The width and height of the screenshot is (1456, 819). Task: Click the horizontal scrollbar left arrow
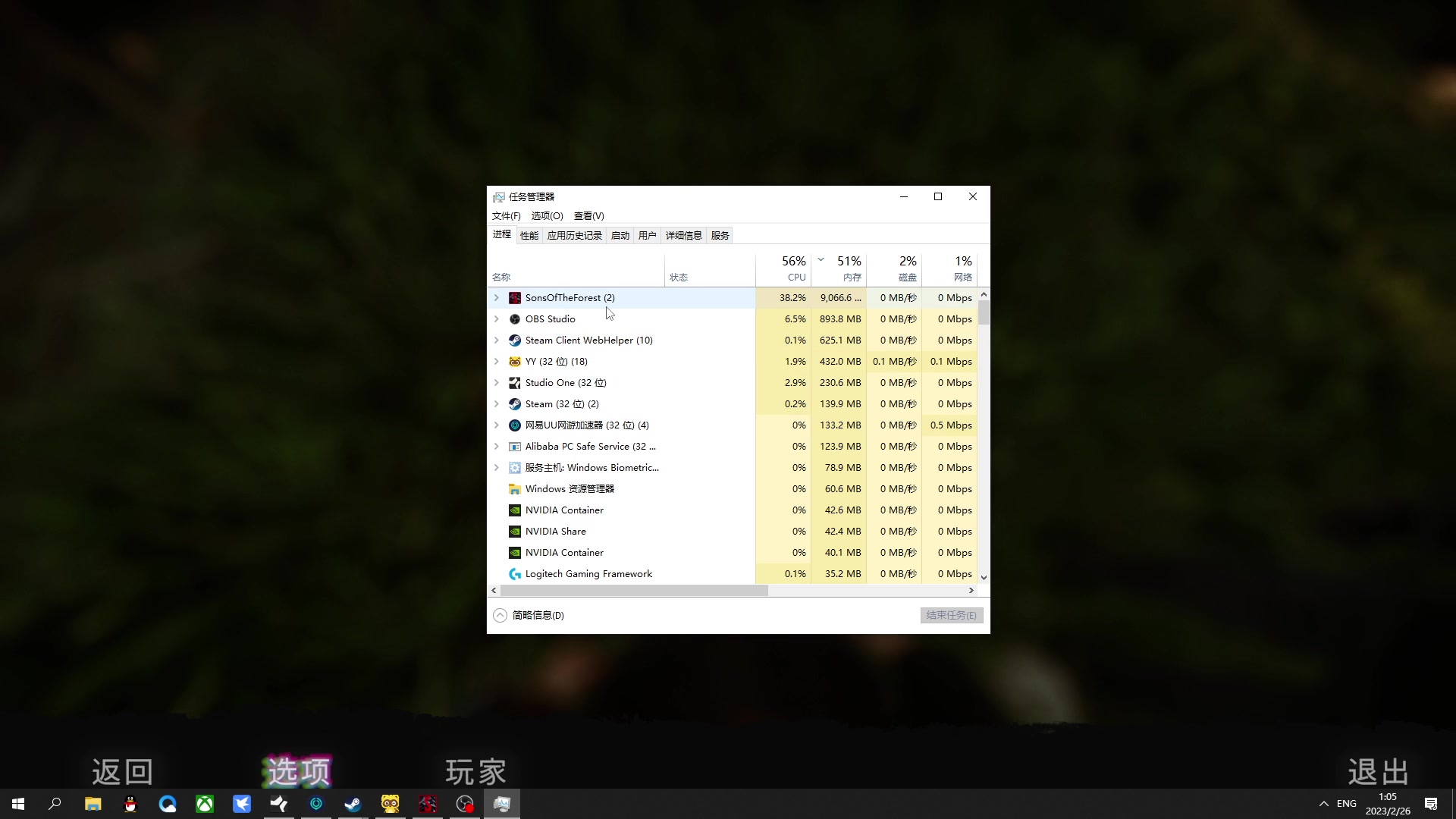(x=494, y=590)
